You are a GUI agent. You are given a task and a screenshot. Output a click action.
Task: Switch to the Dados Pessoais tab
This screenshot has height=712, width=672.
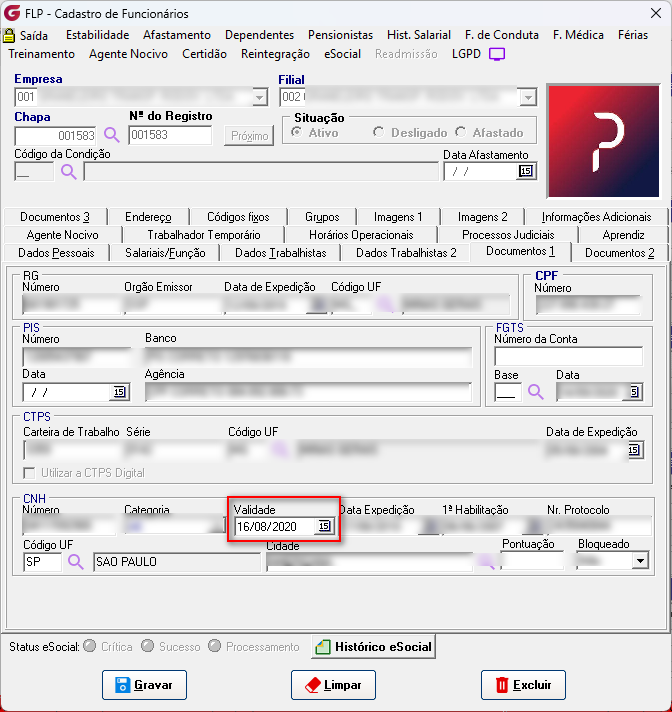[56, 253]
